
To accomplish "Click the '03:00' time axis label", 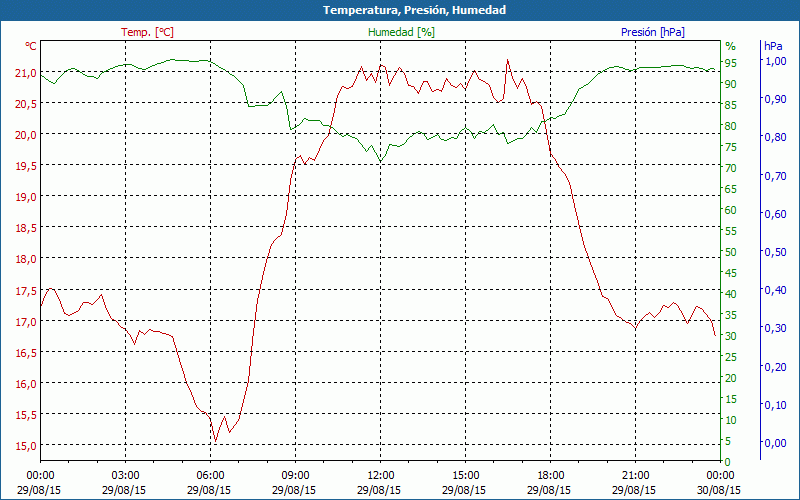I will click(x=125, y=476).
